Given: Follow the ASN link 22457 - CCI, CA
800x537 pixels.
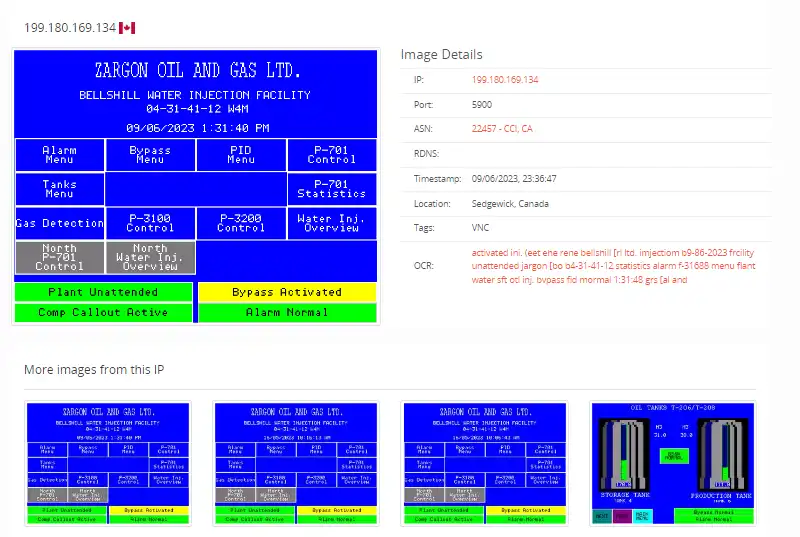Looking at the screenshot, I should point(502,129).
